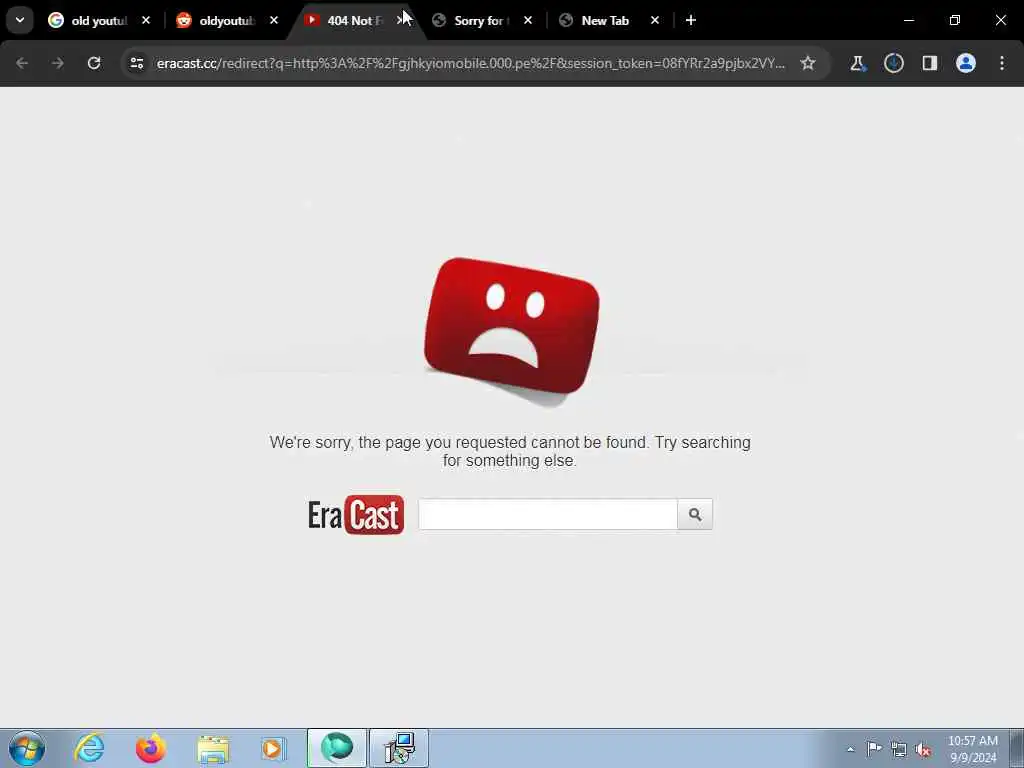This screenshot has height=768, width=1024.
Task: Close the 'old youtu' Google tab
Action: (x=146, y=20)
